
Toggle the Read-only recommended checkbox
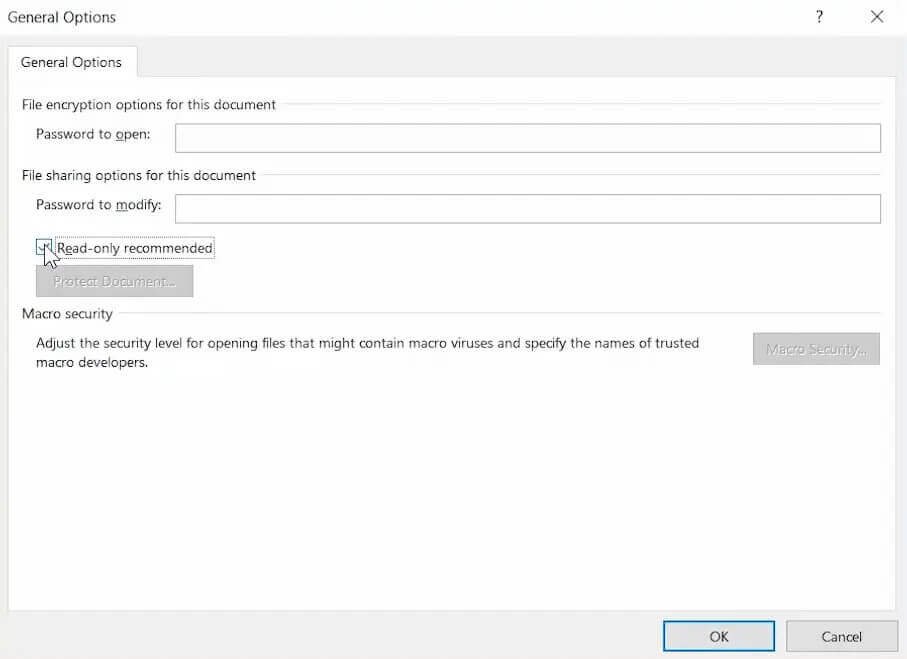43,248
